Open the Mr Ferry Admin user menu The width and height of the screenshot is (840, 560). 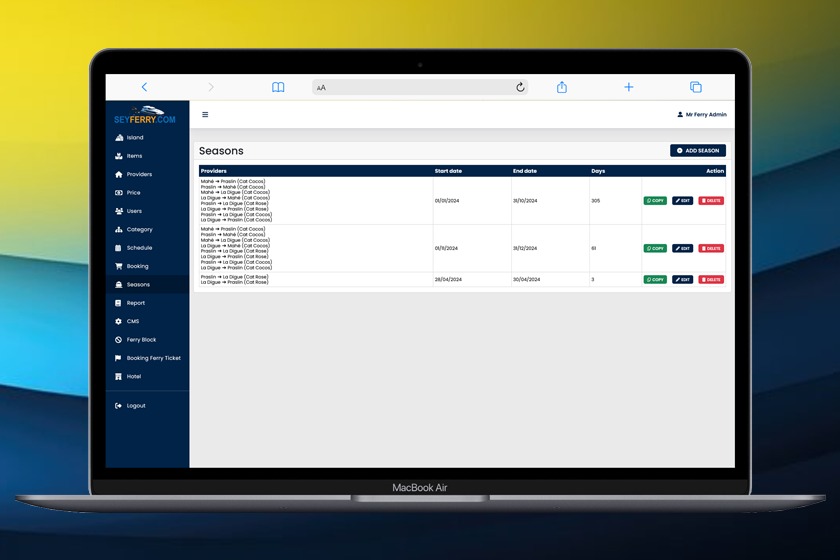(701, 115)
